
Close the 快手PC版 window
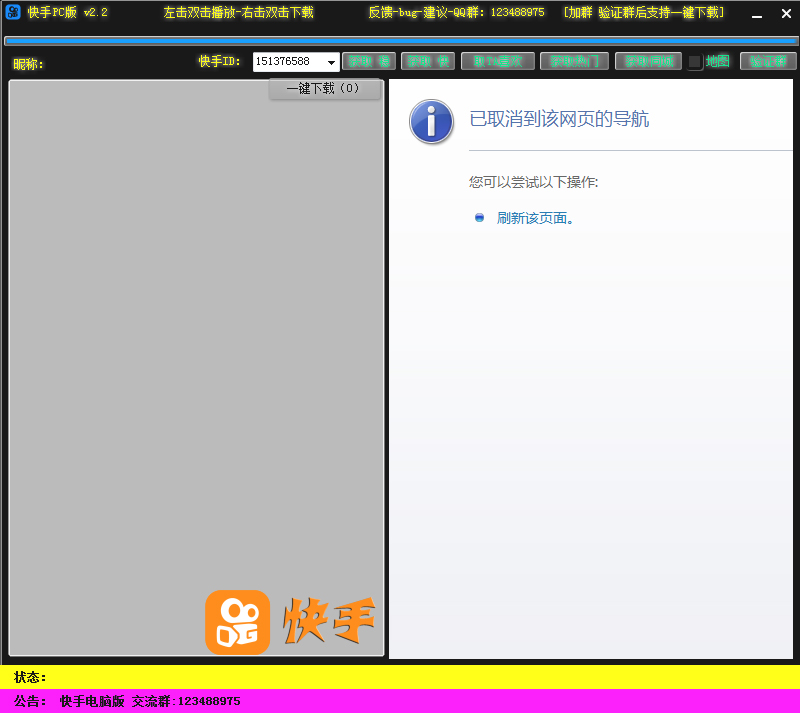[786, 14]
